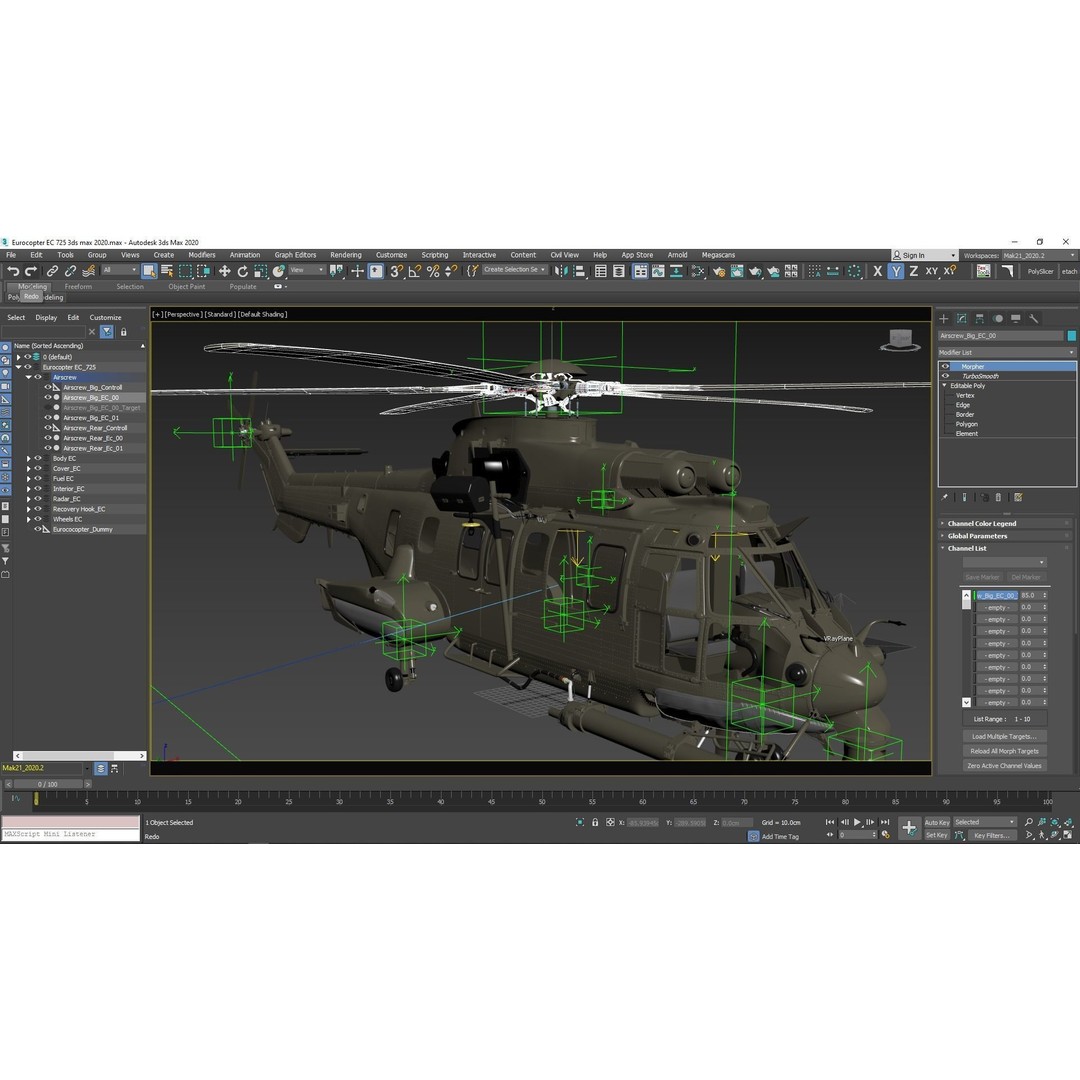Activate the Select and Rotate tool
Image resolution: width=1080 pixels, height=1080 pixels.
[242, 271]
